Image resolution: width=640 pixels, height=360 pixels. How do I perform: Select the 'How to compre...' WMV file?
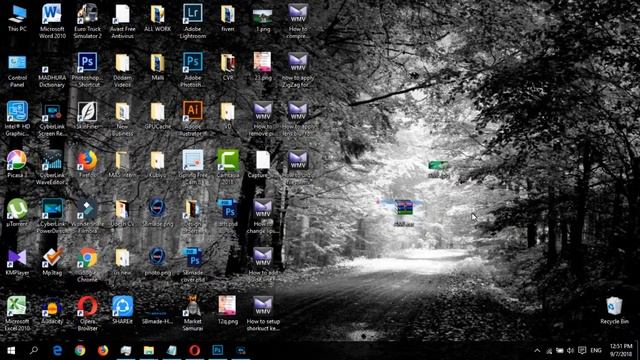[298, 21]
